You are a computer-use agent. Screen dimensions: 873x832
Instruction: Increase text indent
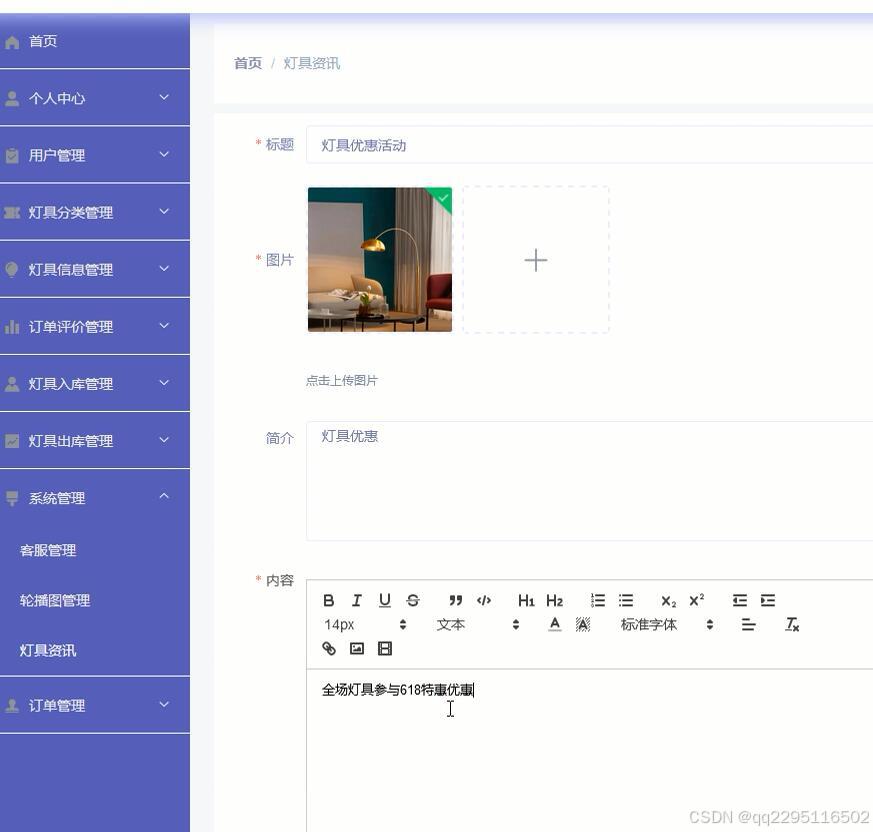[768, 600]
